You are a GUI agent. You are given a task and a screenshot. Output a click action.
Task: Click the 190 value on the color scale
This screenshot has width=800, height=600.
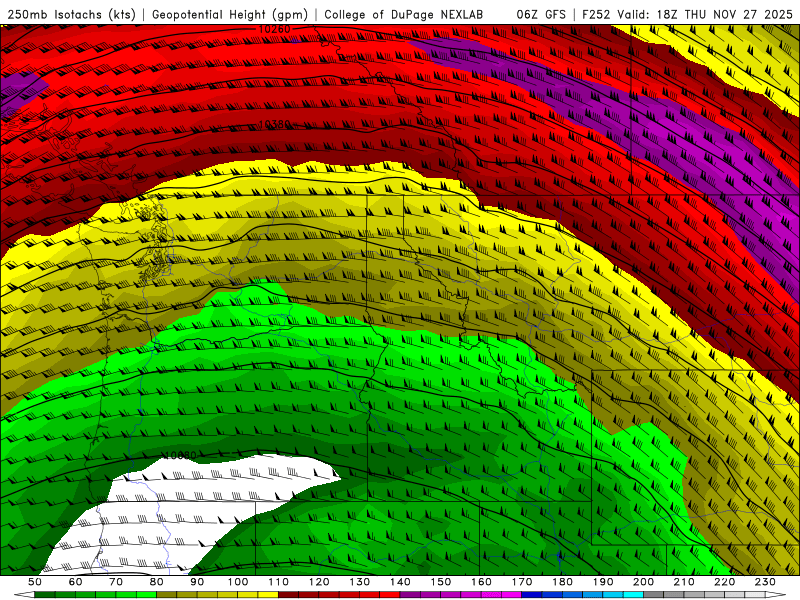click(603, 582)
